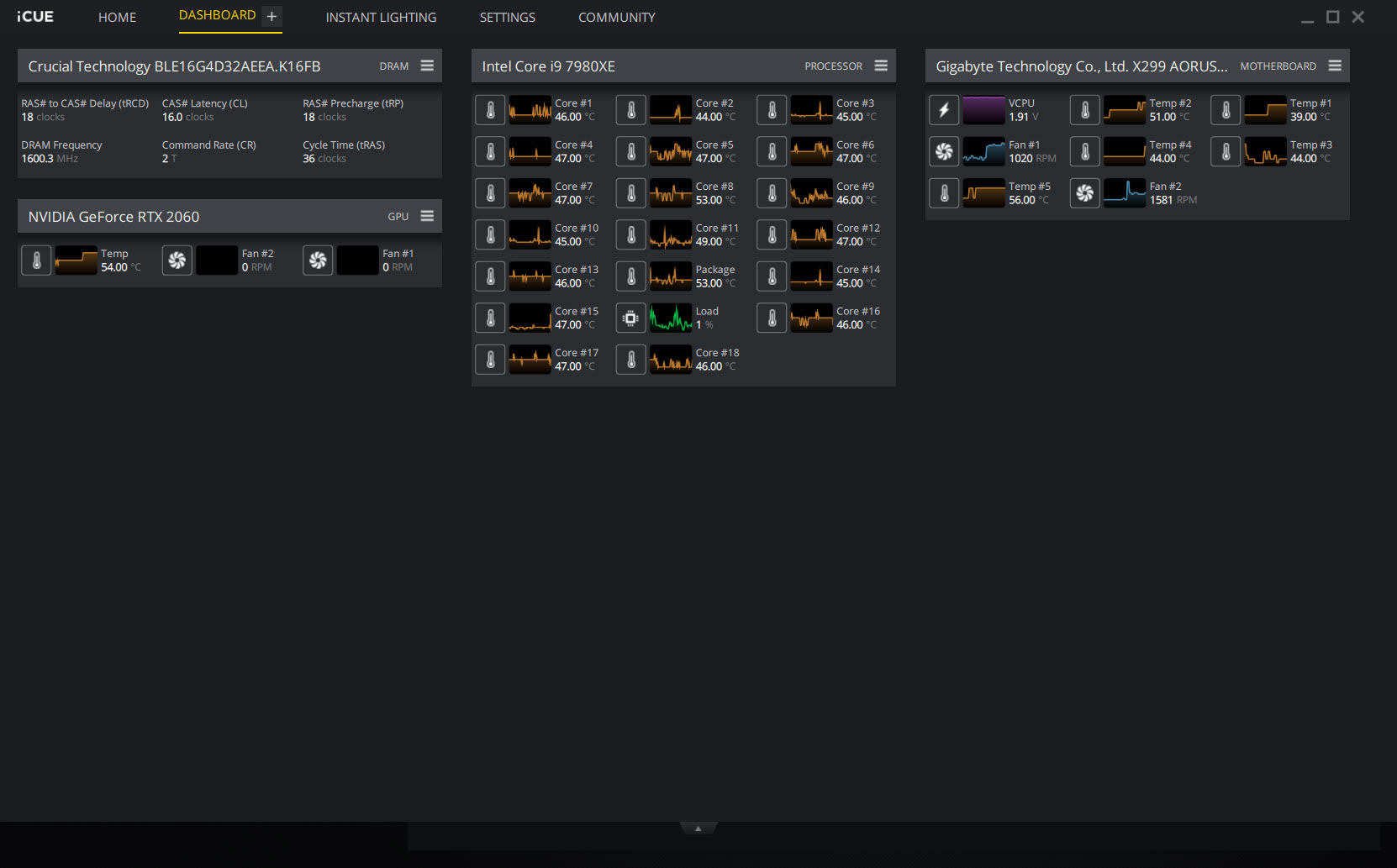Viewport: 1397px width, 868px height.
Task: Click the GPU Temp orange graph
Action: pyautogui.click(x=76, y=260)
